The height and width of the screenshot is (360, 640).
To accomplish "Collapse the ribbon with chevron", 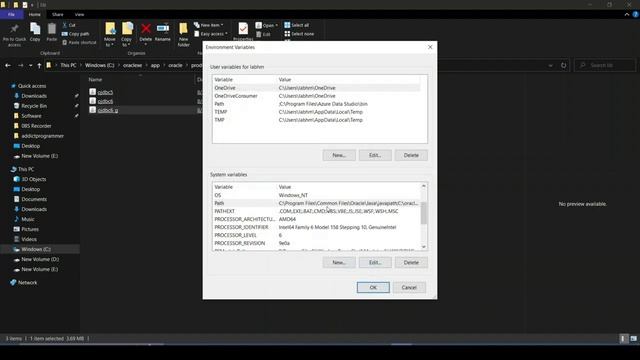I will pos(627,14).
